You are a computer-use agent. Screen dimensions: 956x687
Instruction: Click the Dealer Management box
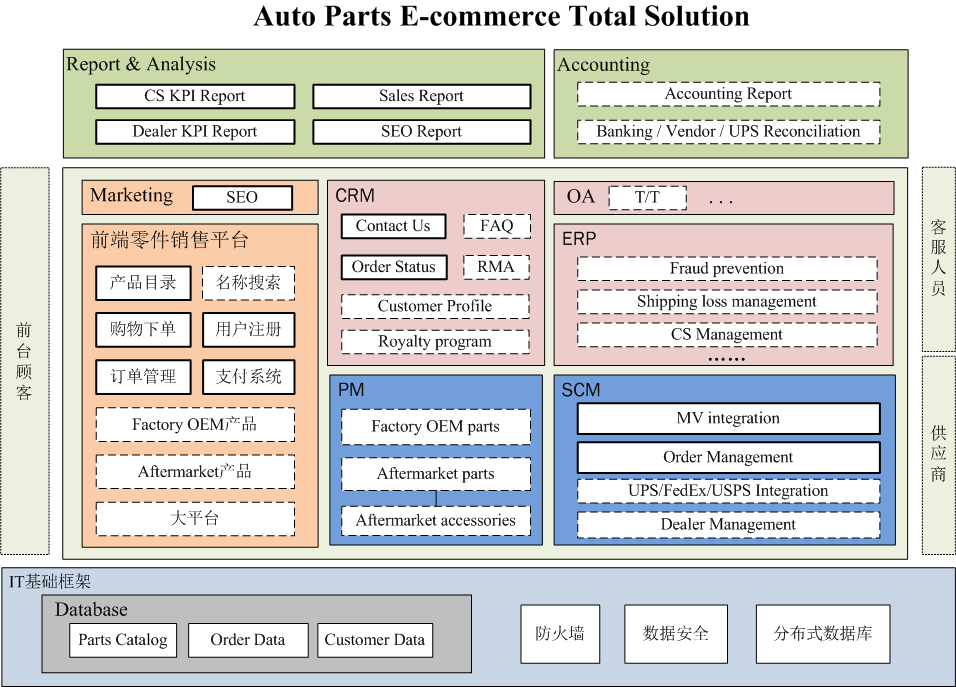[728, 525]
